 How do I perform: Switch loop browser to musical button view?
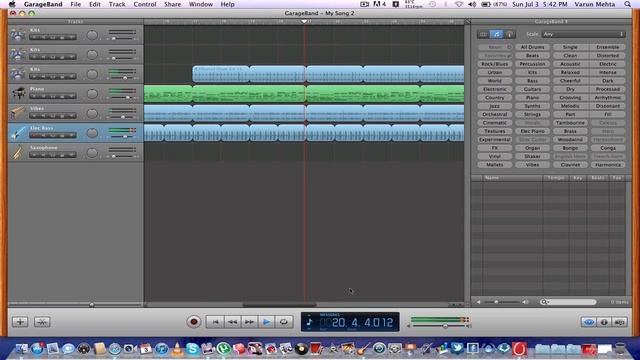click(x=496, y=34)
